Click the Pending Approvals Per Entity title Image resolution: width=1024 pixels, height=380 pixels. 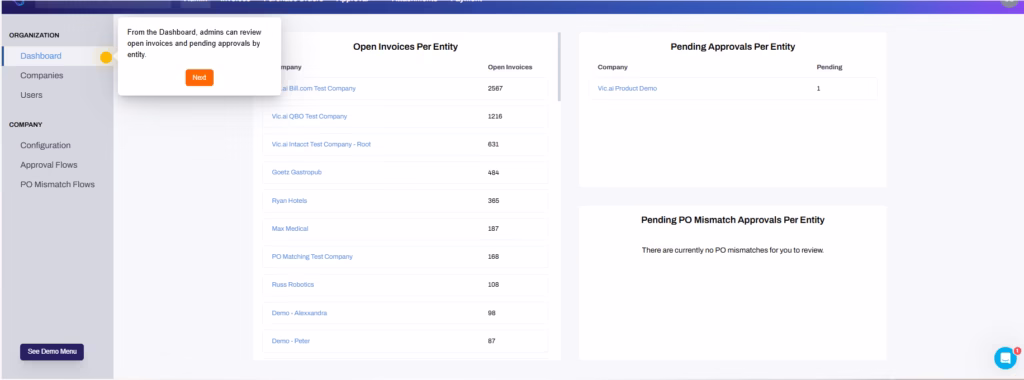coord(733,47)
